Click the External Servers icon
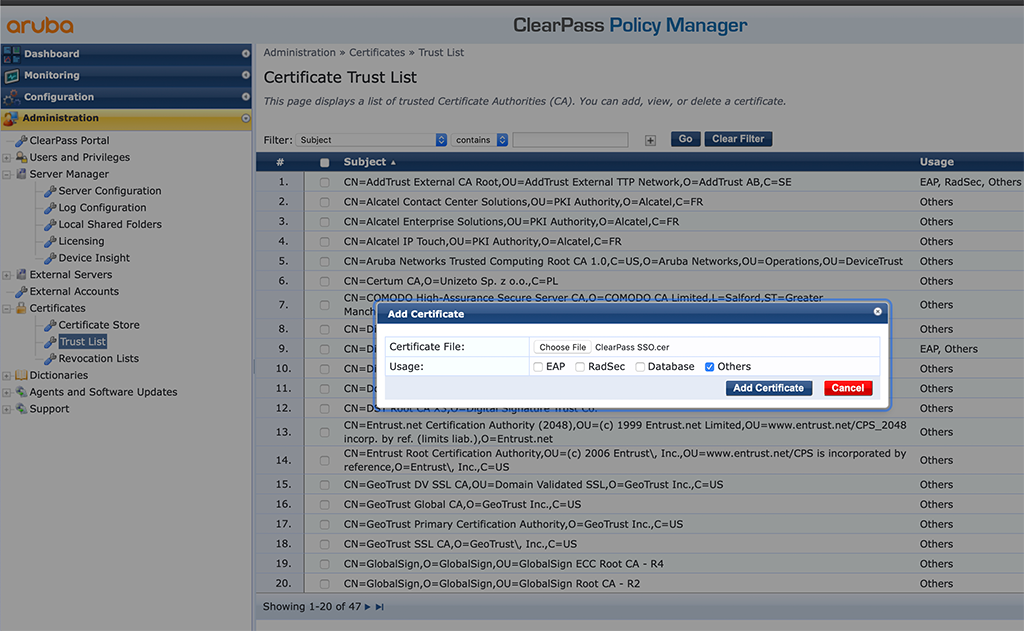Screen dimensions: 1024x631 21,275
